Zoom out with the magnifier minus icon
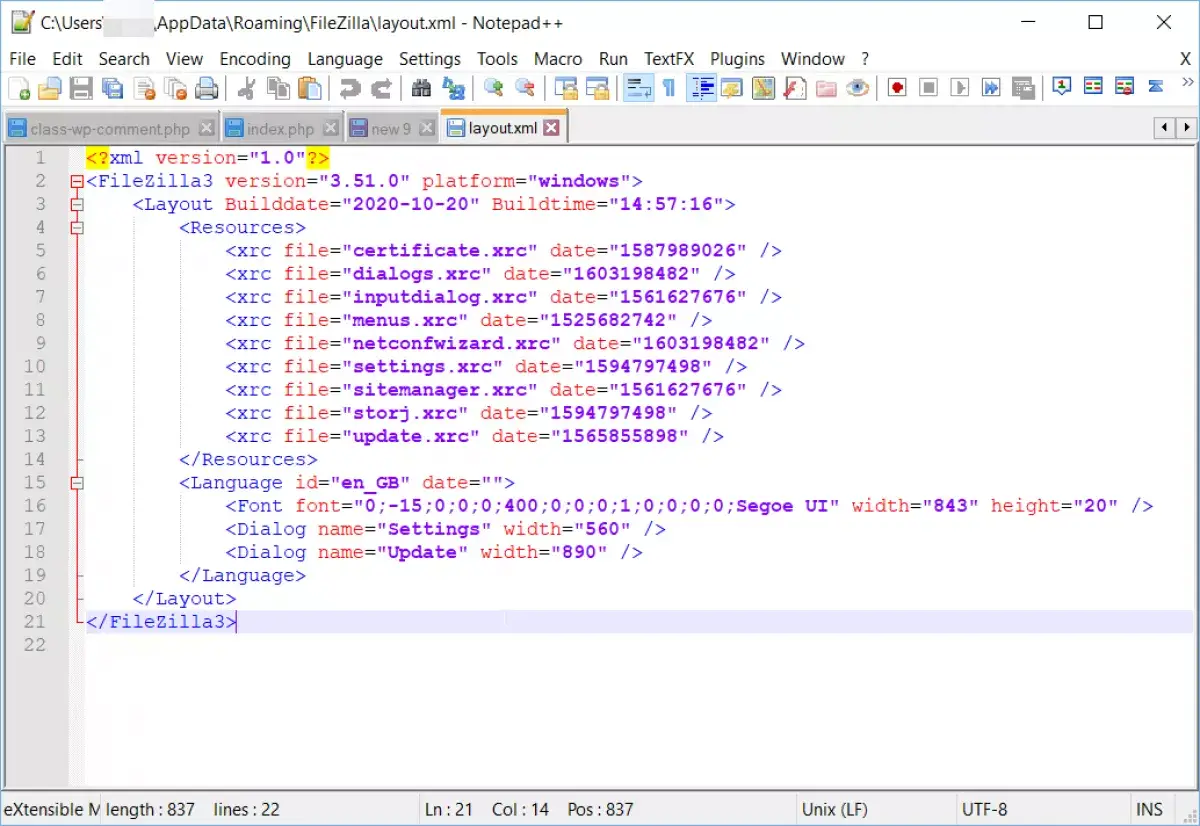This screenshot has height=826, width=1200. click(x=525, y=88)
